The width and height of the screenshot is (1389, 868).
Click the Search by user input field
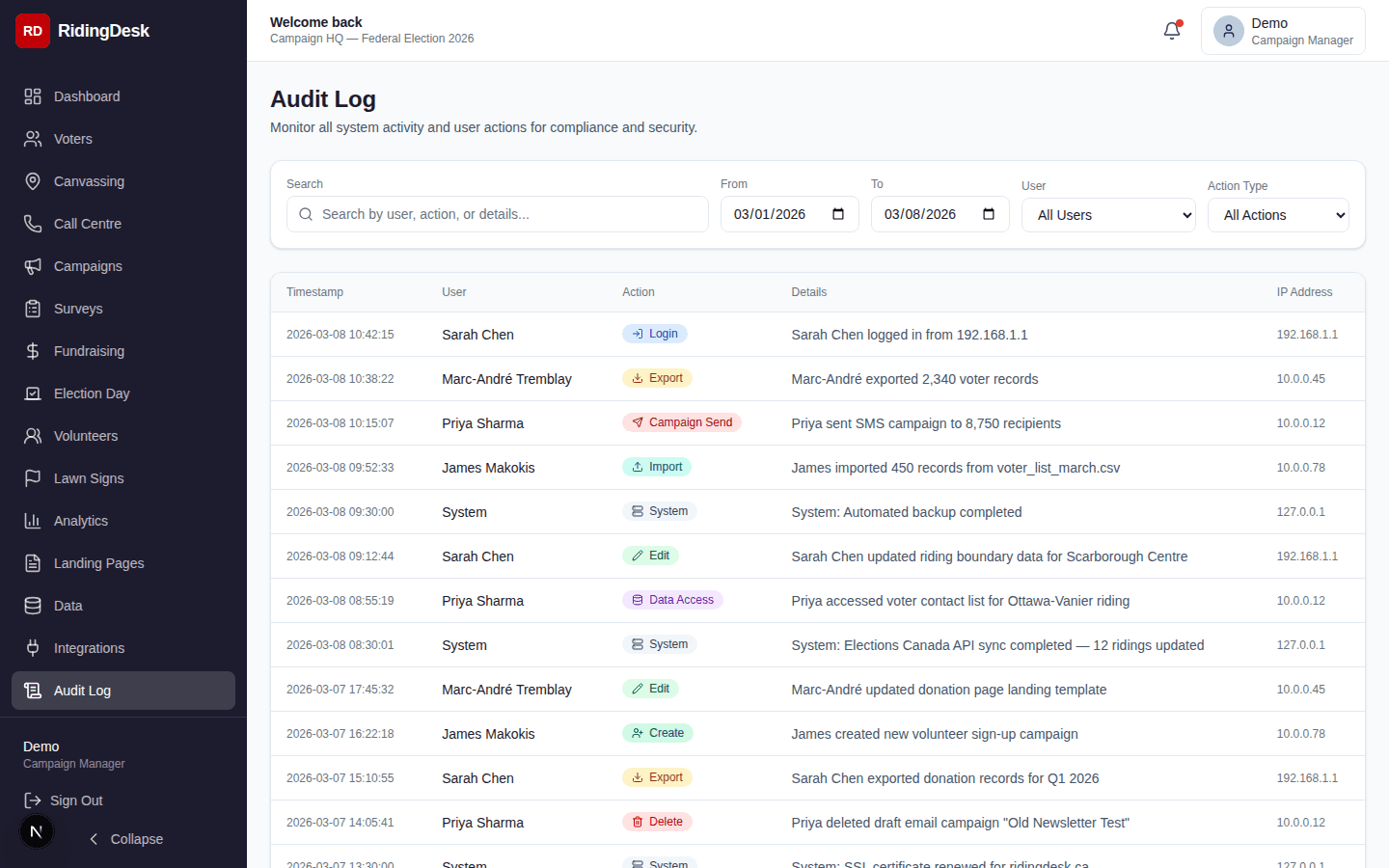tap(497, 214)
